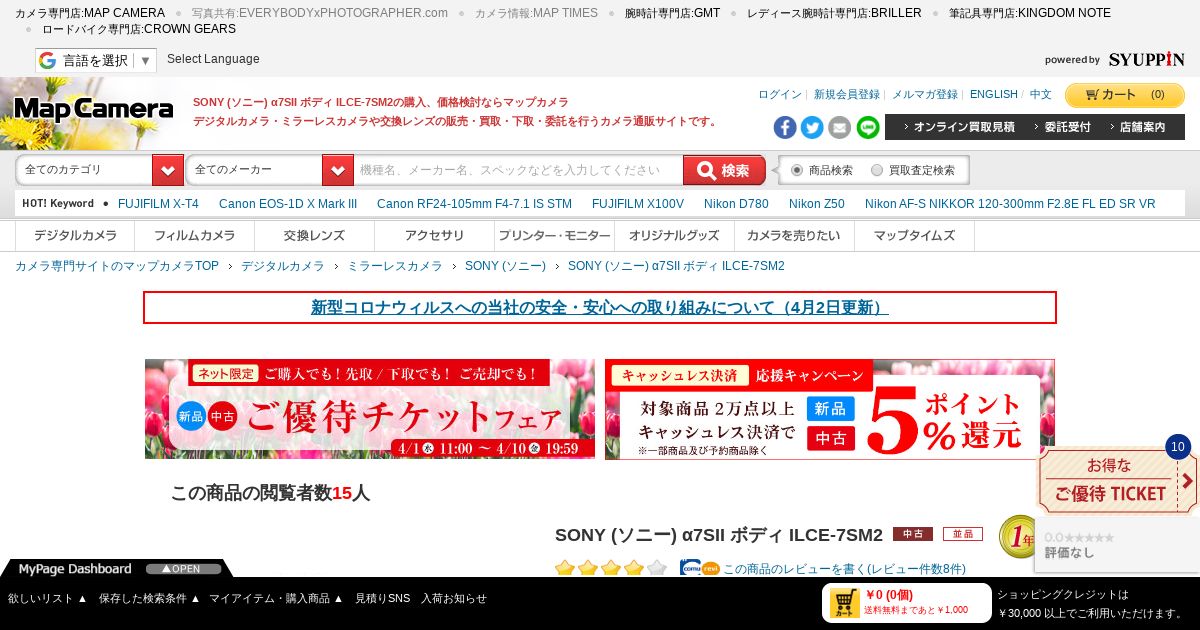Click the bottom bar shopping cart icon
The image size is (1200, 630).
pyautogui.click(x=844, y=602)
